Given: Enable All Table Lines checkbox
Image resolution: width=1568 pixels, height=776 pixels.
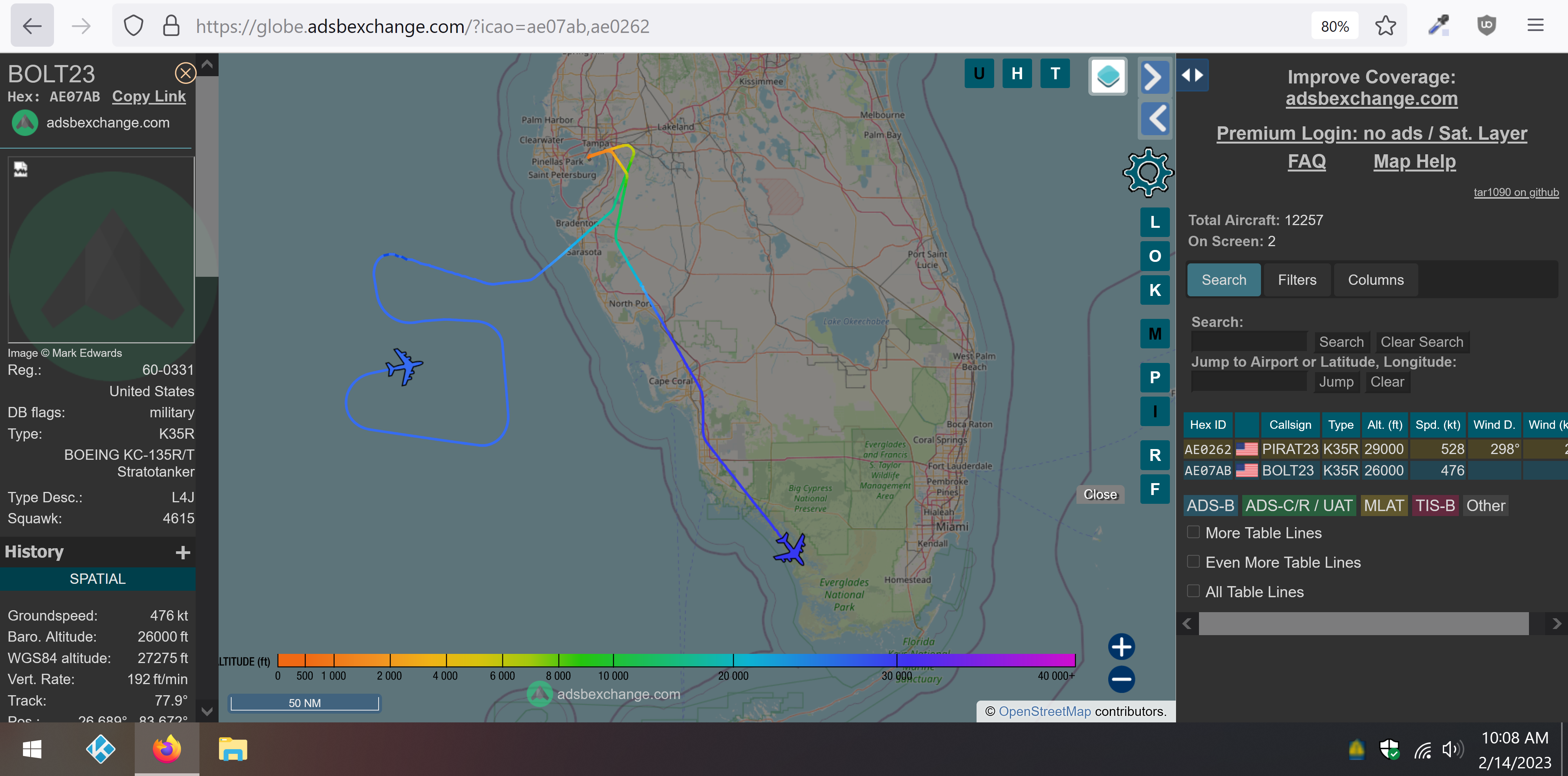Looking at the screenshot, I should click(1193, 590).
